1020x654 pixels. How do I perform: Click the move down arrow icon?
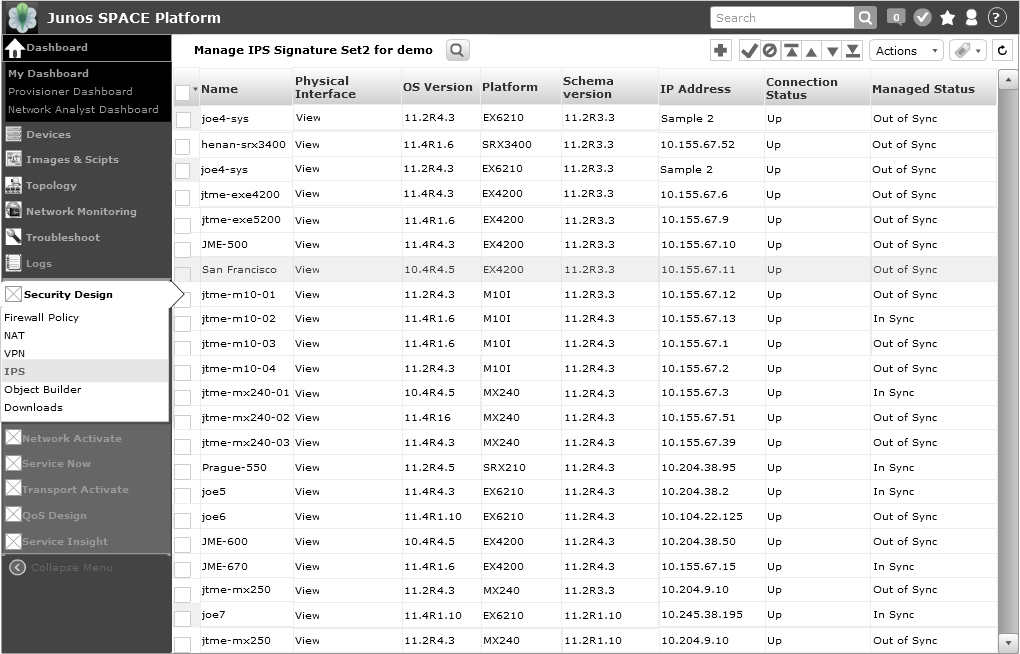[x=832, y=51]
